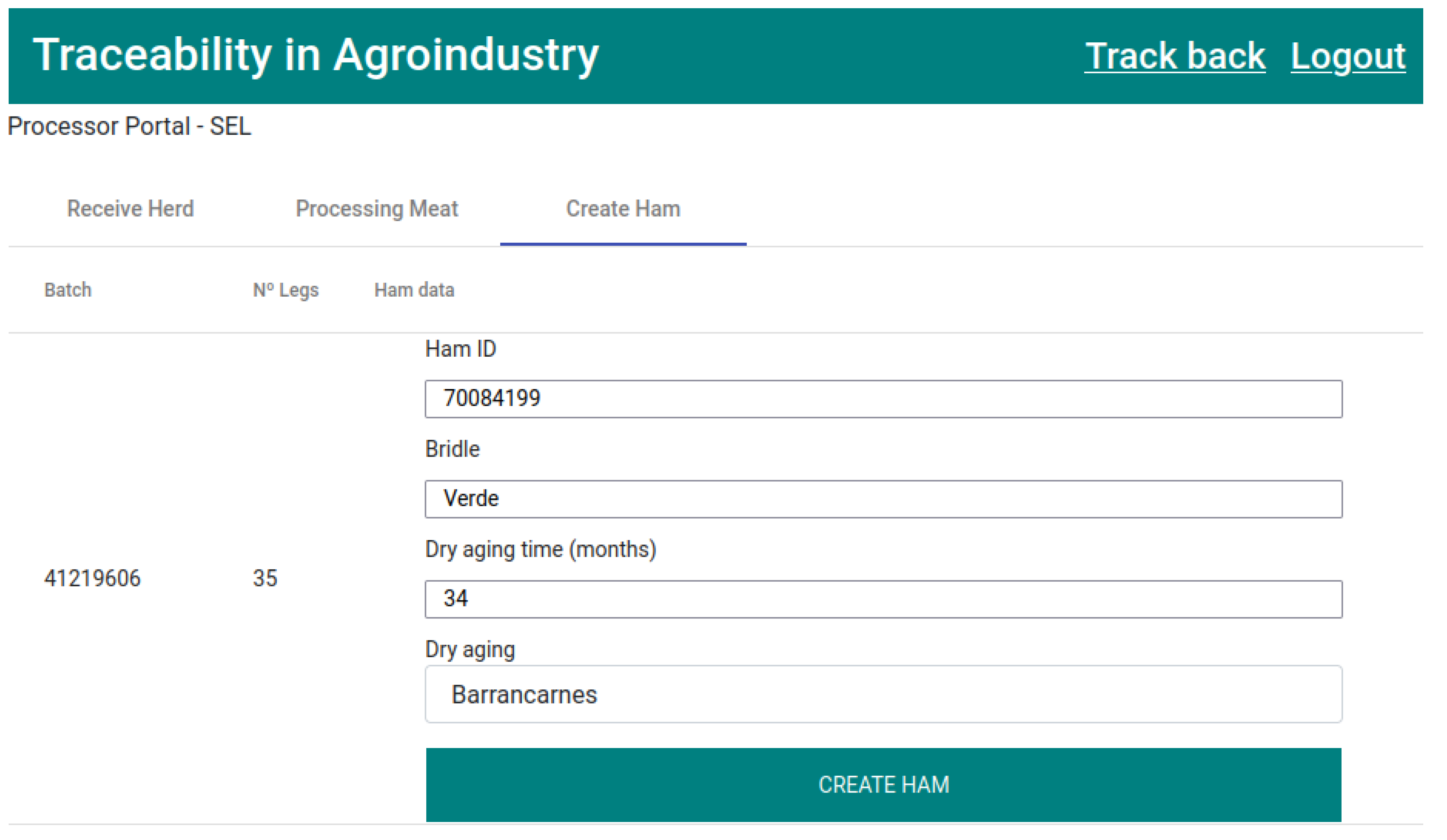Select batch number 41219606 cell
The height and width of the screenshot is (840, 1447).
92,578
